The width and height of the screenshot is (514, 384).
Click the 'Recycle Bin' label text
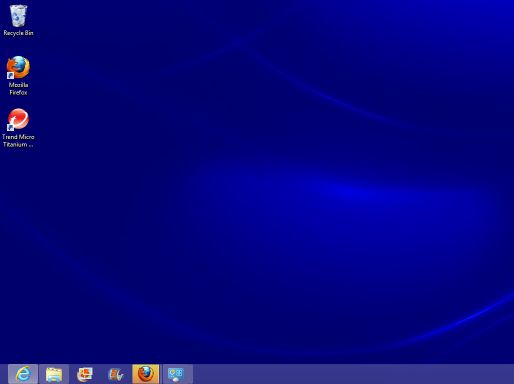(x=18, y=33)
